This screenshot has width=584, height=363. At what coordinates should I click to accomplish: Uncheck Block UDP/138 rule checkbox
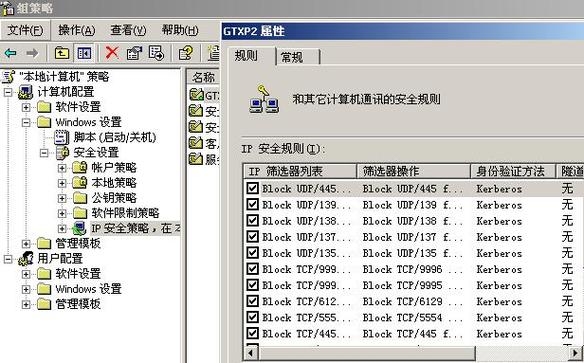252,220
